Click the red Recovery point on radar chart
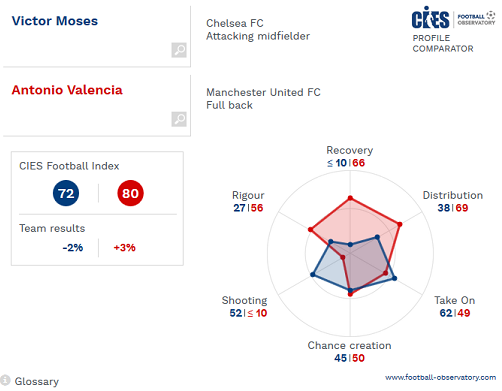 point(350,198)
